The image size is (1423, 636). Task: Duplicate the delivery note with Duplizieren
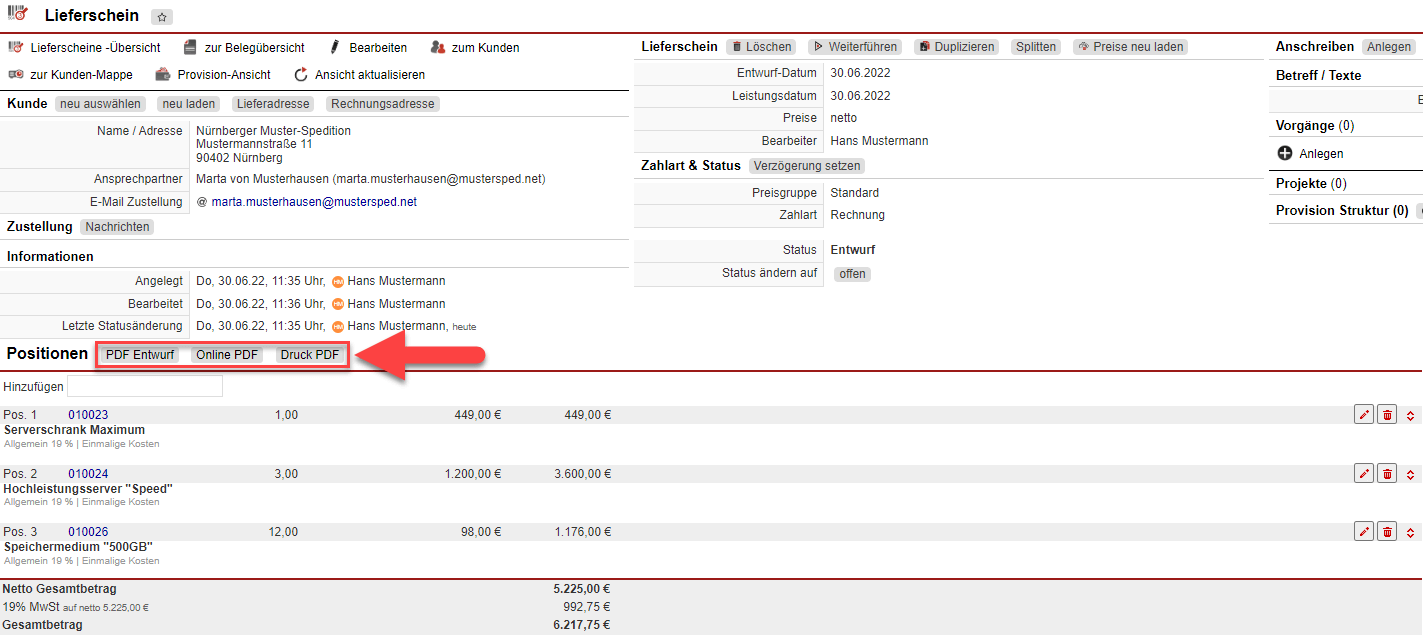(957, 47)
